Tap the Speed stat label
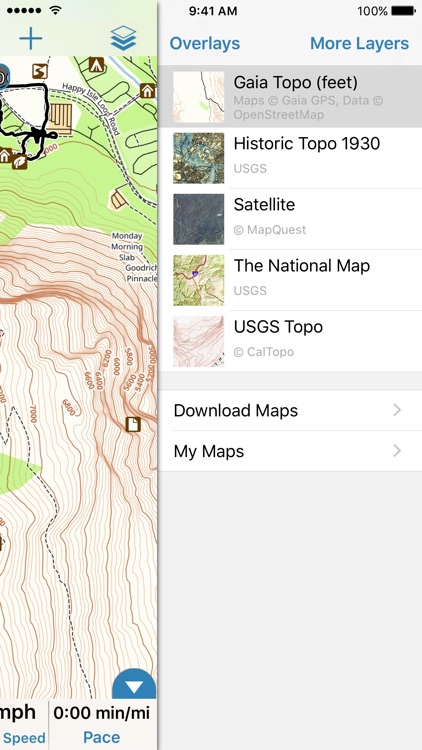Screen dimensions: 422x750 coord(23,738)
